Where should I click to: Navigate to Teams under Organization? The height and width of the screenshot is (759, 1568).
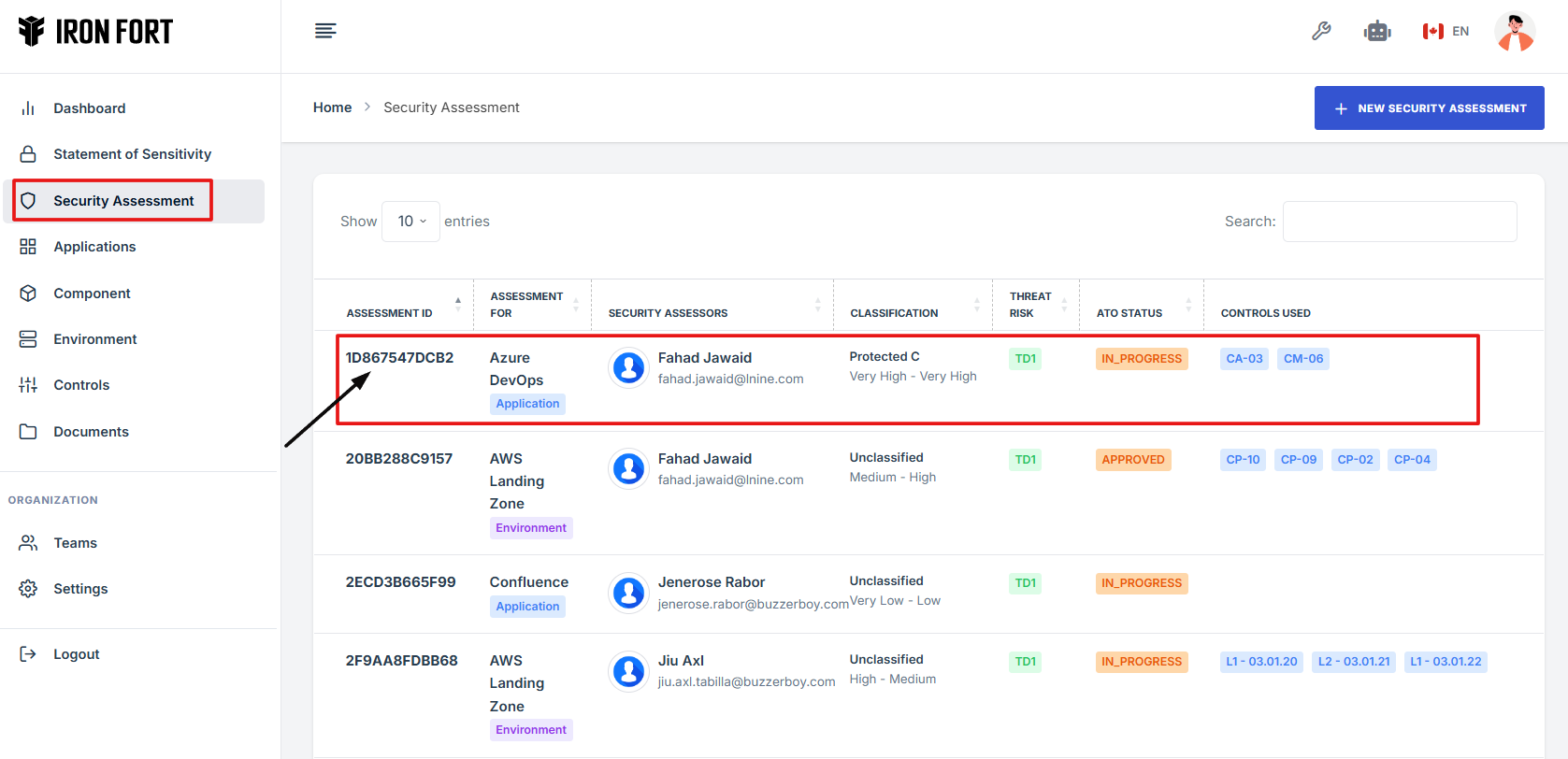pyautogui.click(x=75, y=543)
